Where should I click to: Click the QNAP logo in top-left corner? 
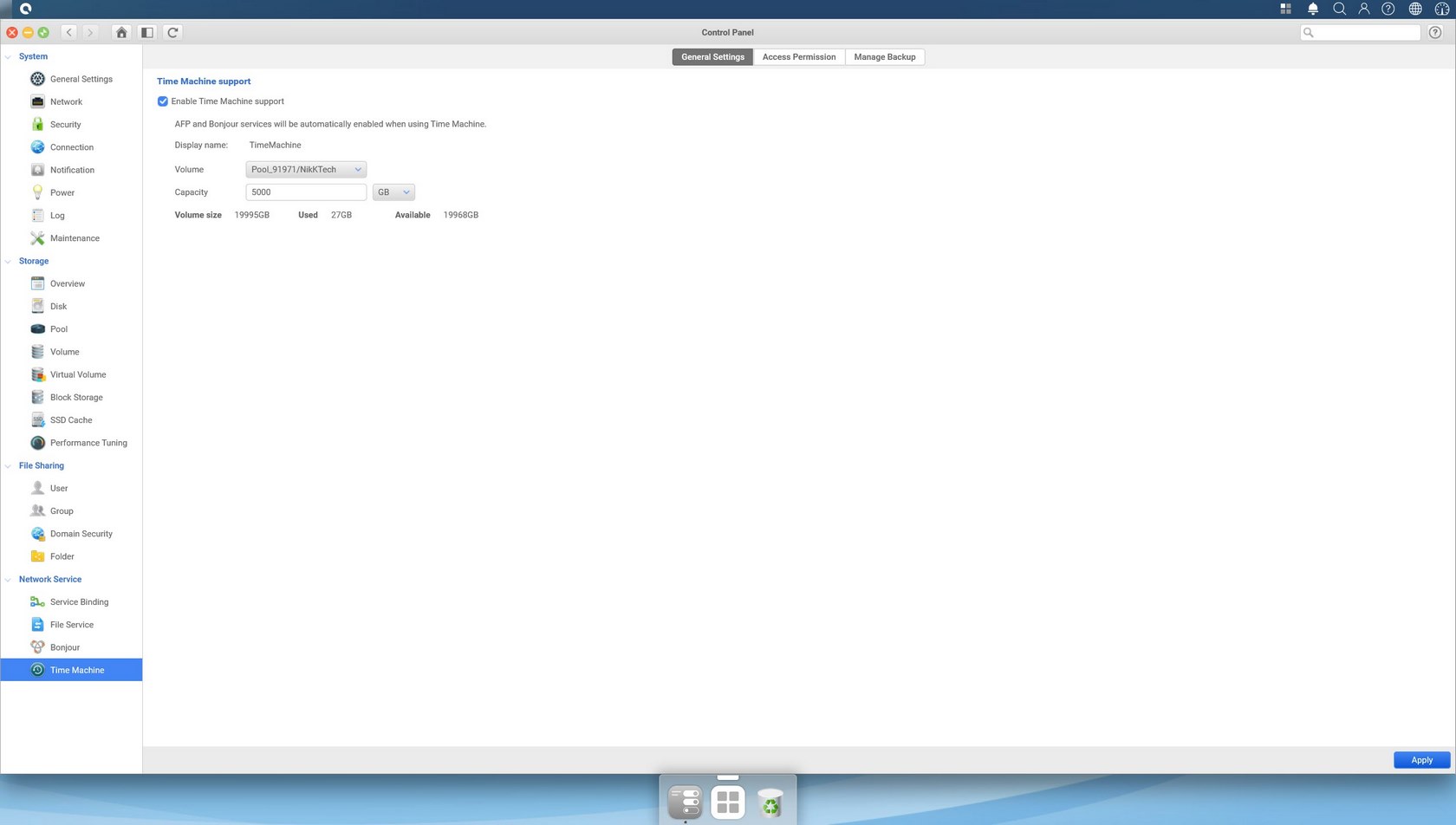(26, 9)
